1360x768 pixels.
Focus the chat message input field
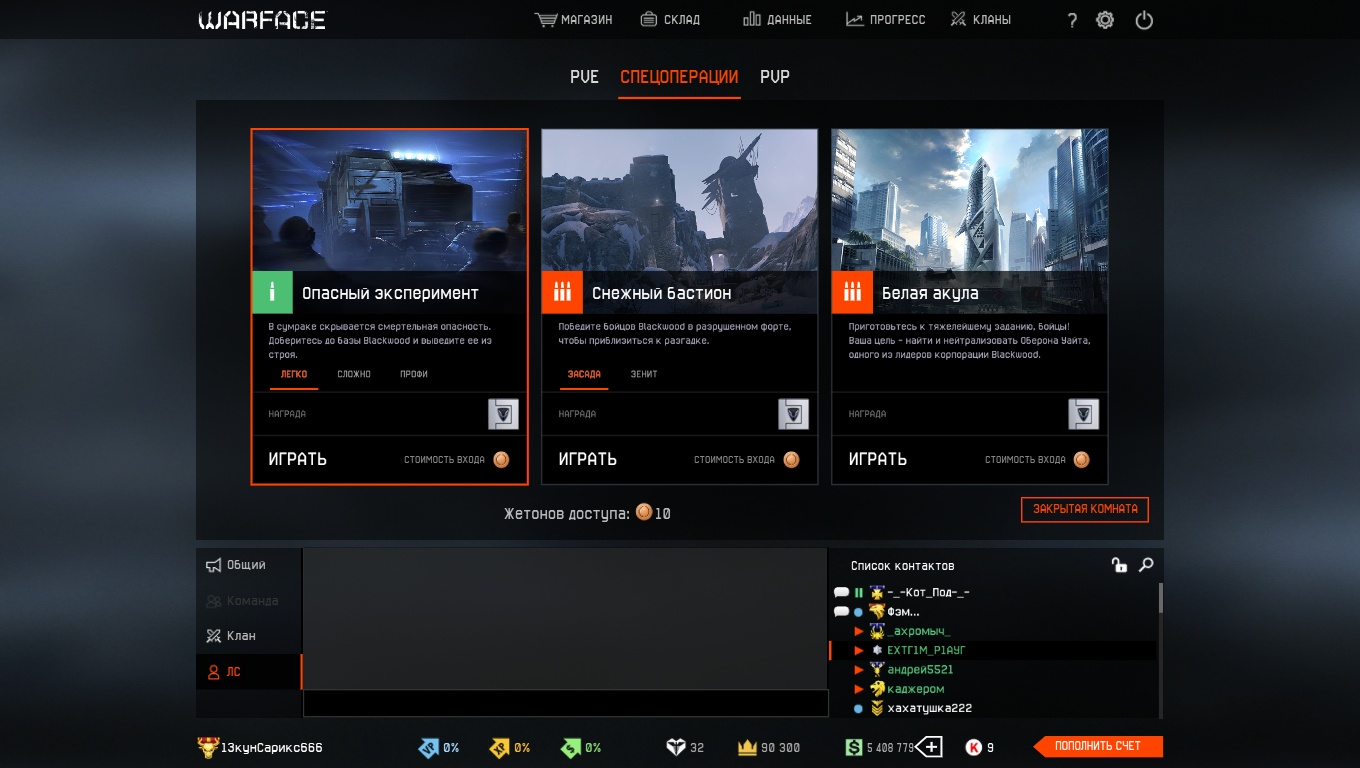[x=566, y=704]
